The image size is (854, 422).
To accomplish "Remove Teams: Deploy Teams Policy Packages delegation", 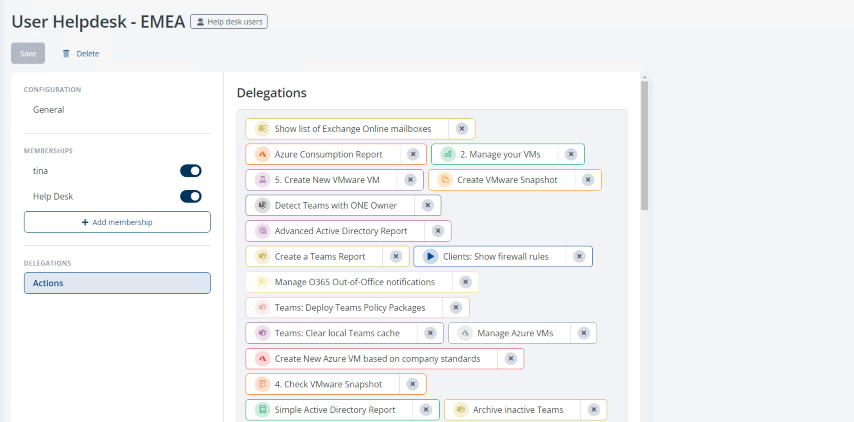I will (x=456, y=308).
